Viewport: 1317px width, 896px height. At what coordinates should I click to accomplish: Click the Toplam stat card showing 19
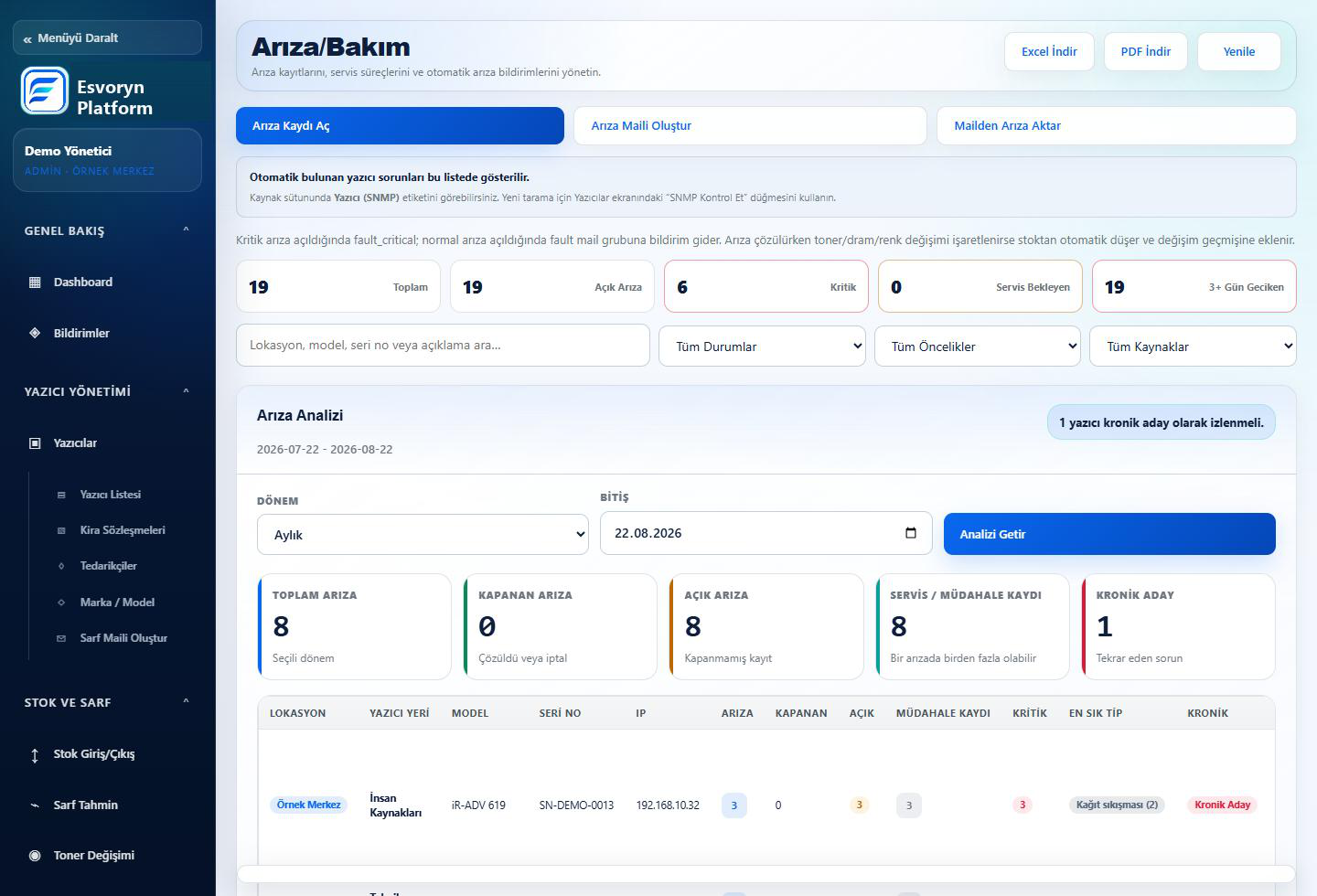click(x=338, y=287)
